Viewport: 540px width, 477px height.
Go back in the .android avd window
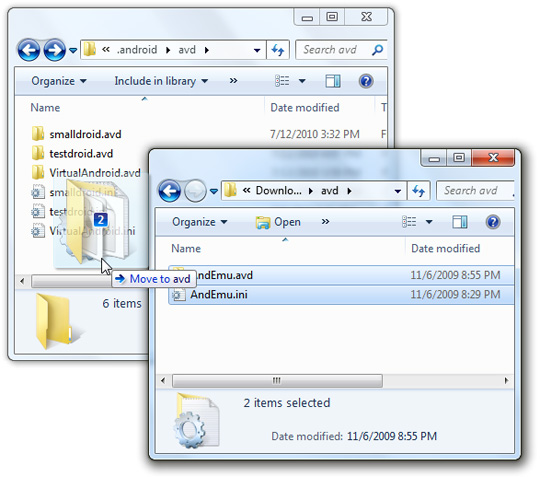click(29, 50)
